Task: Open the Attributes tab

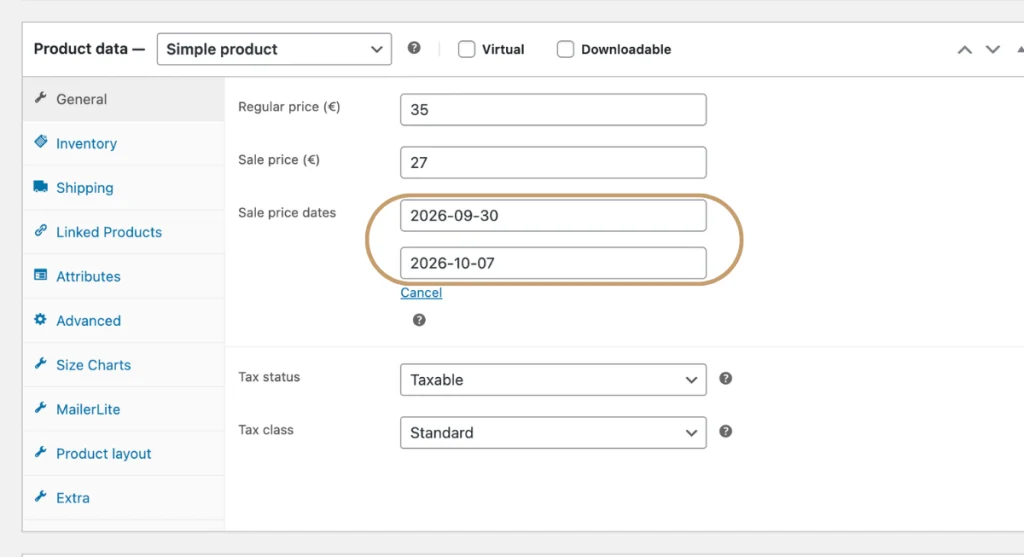Action: pos(123,276)
